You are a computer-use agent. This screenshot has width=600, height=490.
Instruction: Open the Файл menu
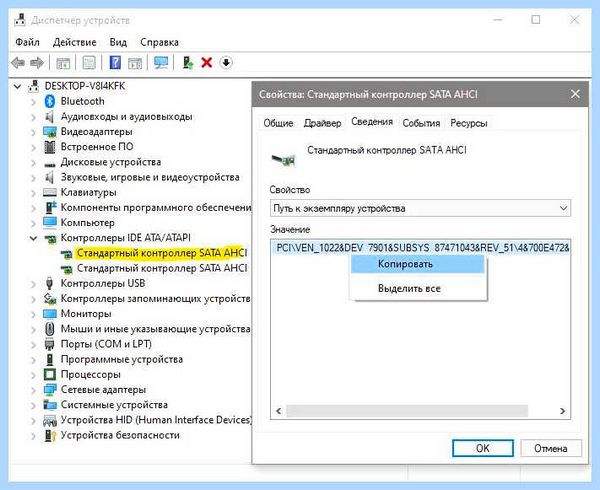point(27,42)
